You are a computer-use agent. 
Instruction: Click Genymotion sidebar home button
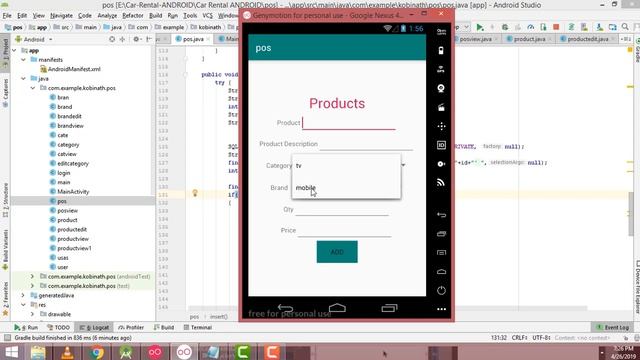point(441,272)
